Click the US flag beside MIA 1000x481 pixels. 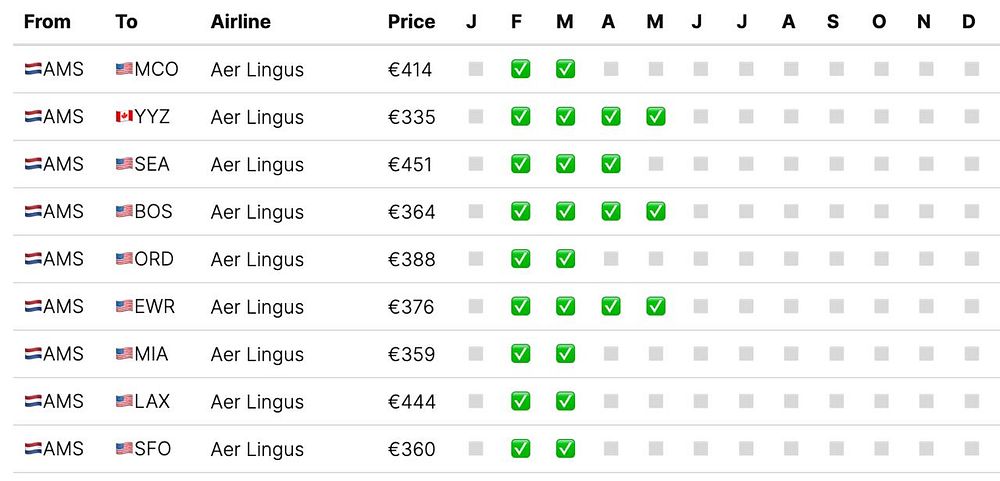click(x=124, y=354)
